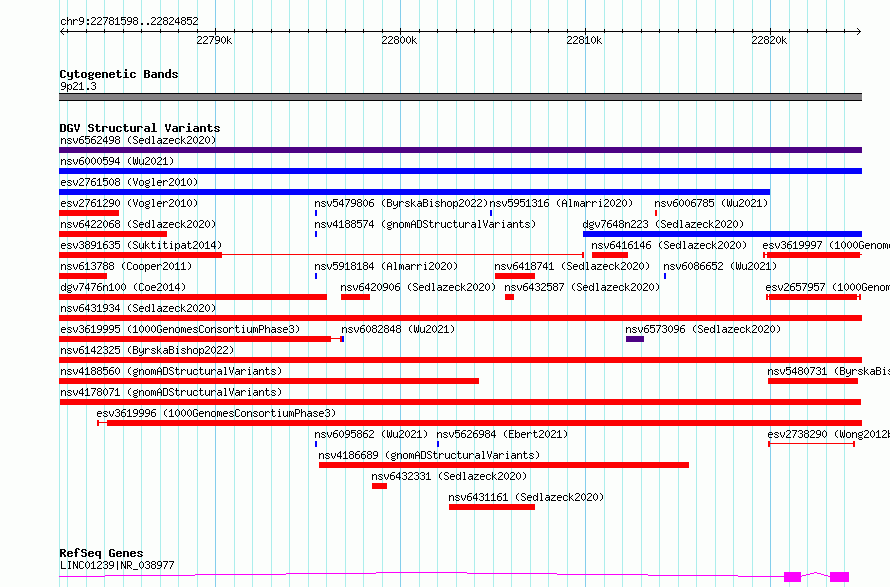Click nsv6573096 (Sedlazeck2020) label
890x587 pixels.
coord(703,329)
